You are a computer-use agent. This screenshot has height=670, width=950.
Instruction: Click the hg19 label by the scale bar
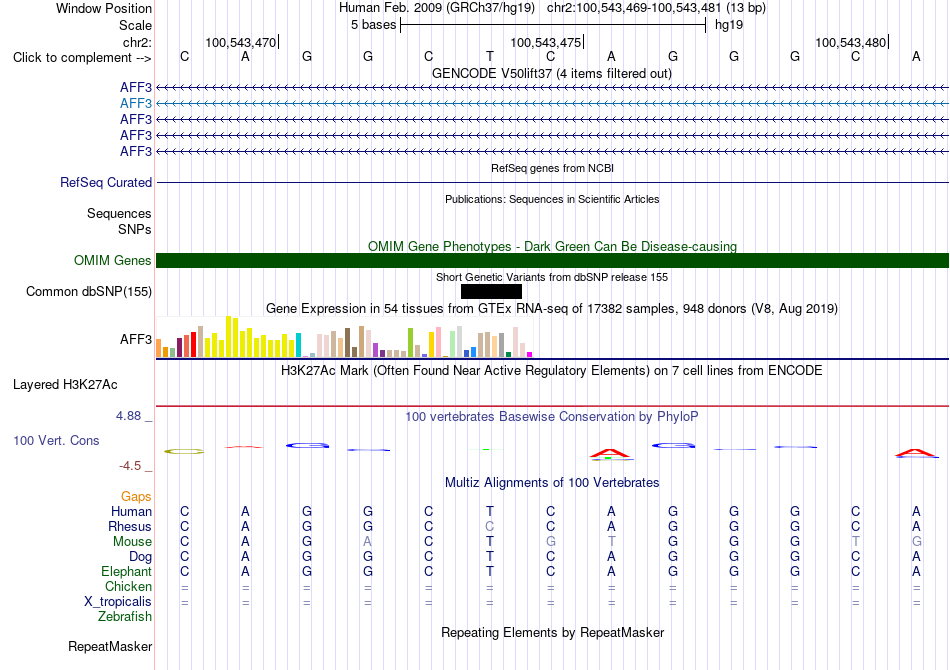tap(729, 25)
